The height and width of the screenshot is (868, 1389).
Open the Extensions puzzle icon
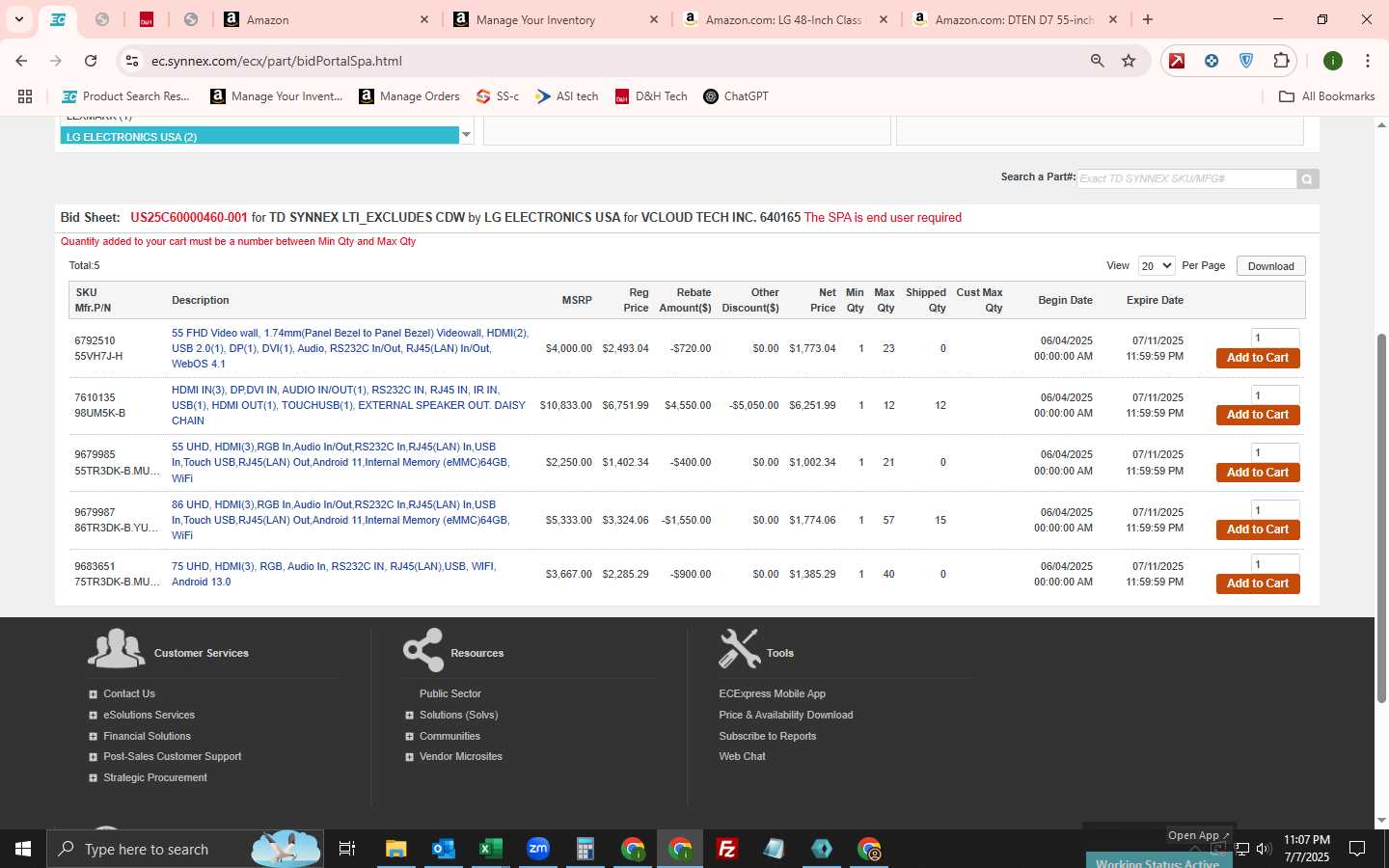click(x=1281, y=61)
